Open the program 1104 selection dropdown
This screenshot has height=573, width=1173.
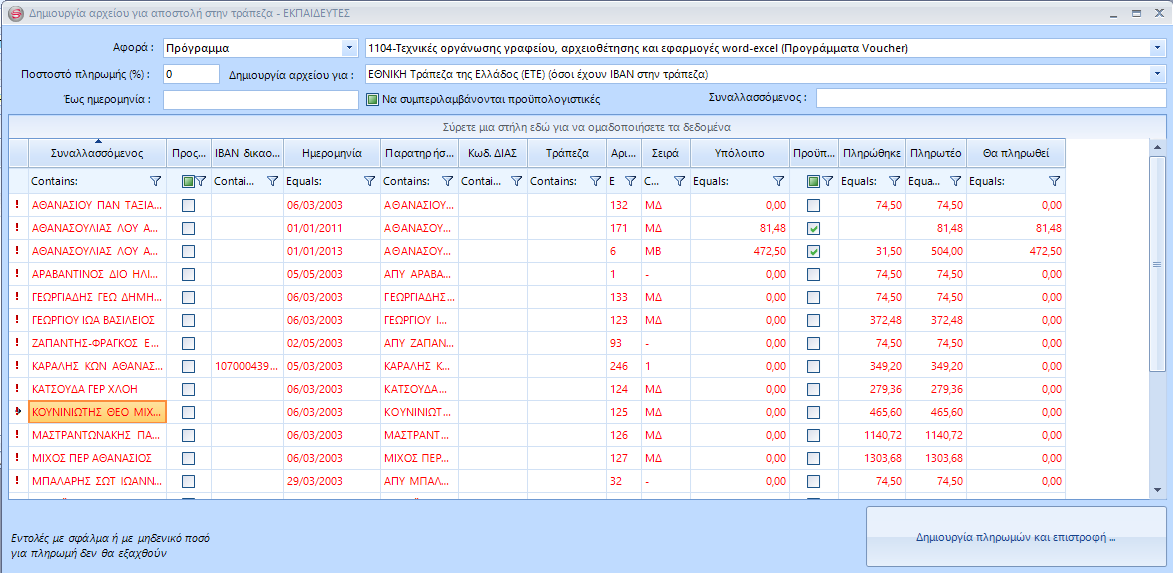(x=1157, y=48)
